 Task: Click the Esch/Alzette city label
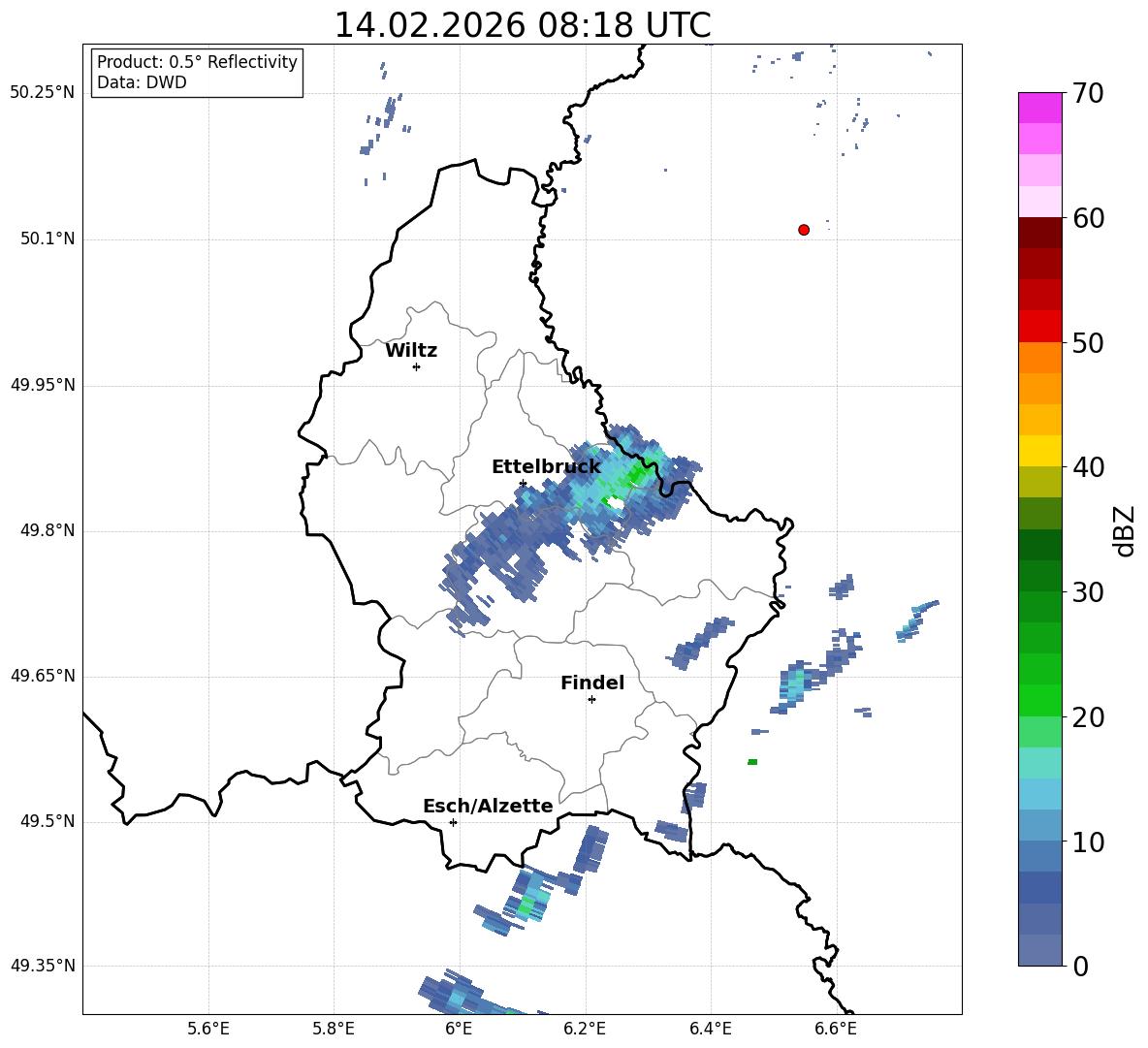point(488,806)
